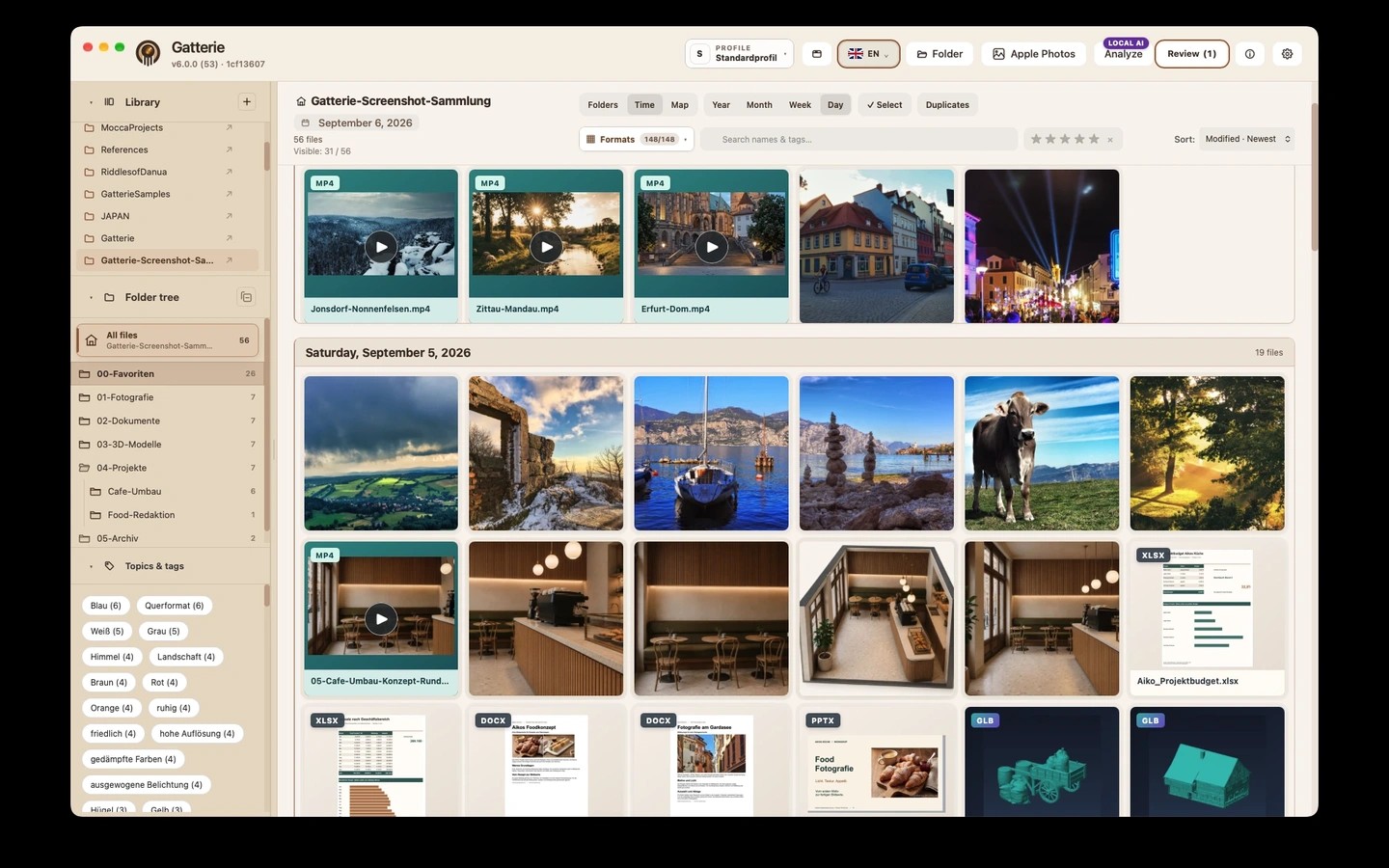Open the settings gear in the top toolbar
The image size is (1389, 868).
coord(1287,54)
